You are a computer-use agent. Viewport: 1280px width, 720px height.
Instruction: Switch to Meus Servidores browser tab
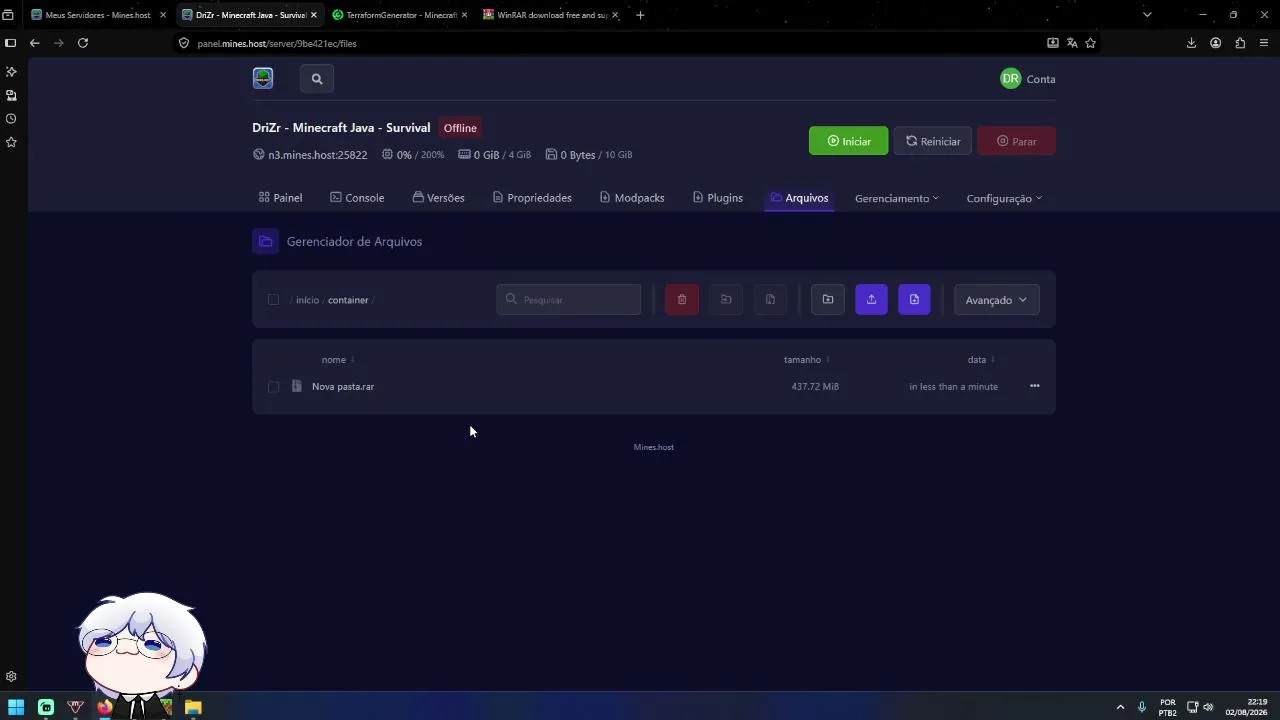coord(98,15)
